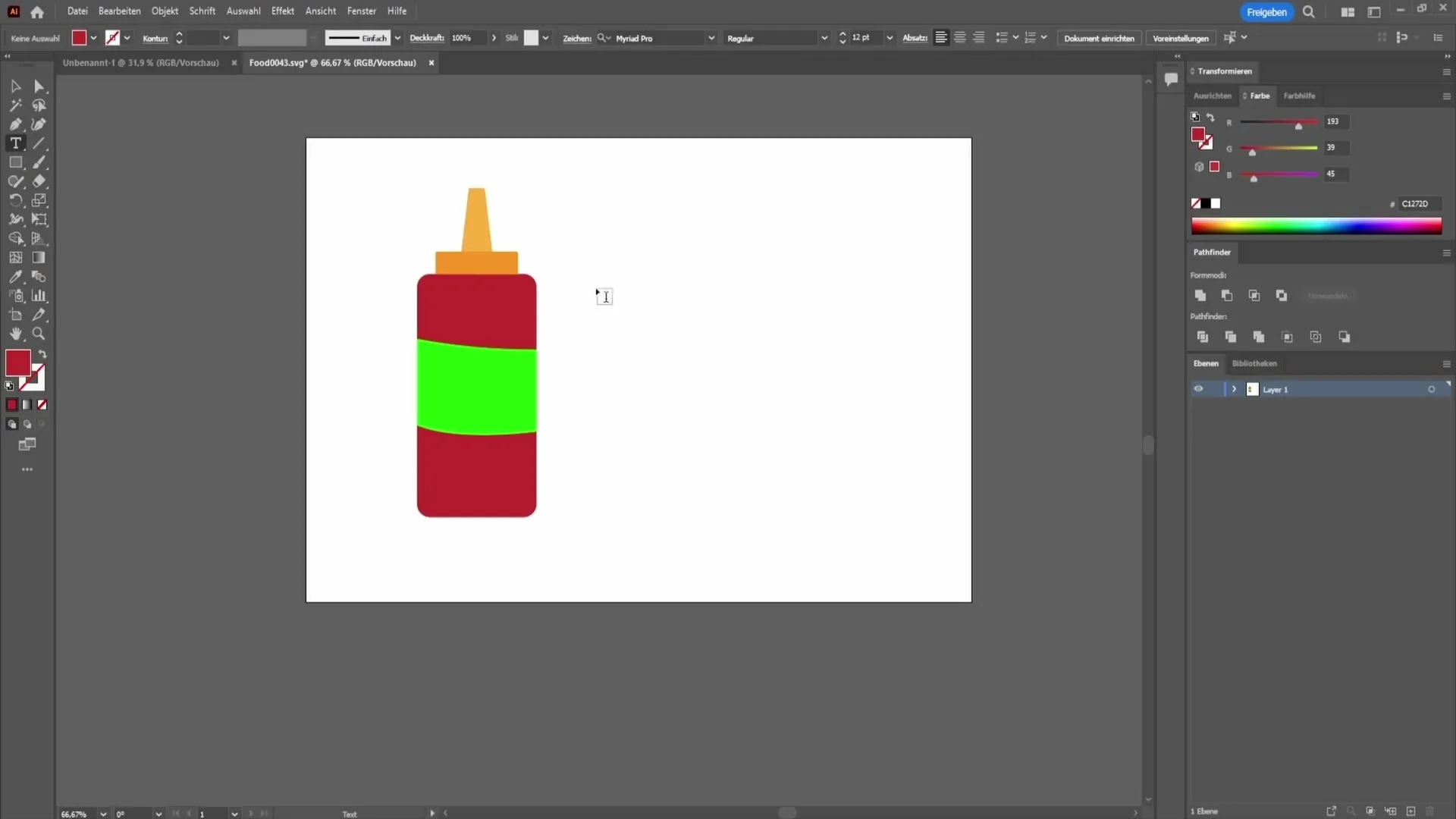
Task: Open the font style Regular dropdown
Action: 824,38
